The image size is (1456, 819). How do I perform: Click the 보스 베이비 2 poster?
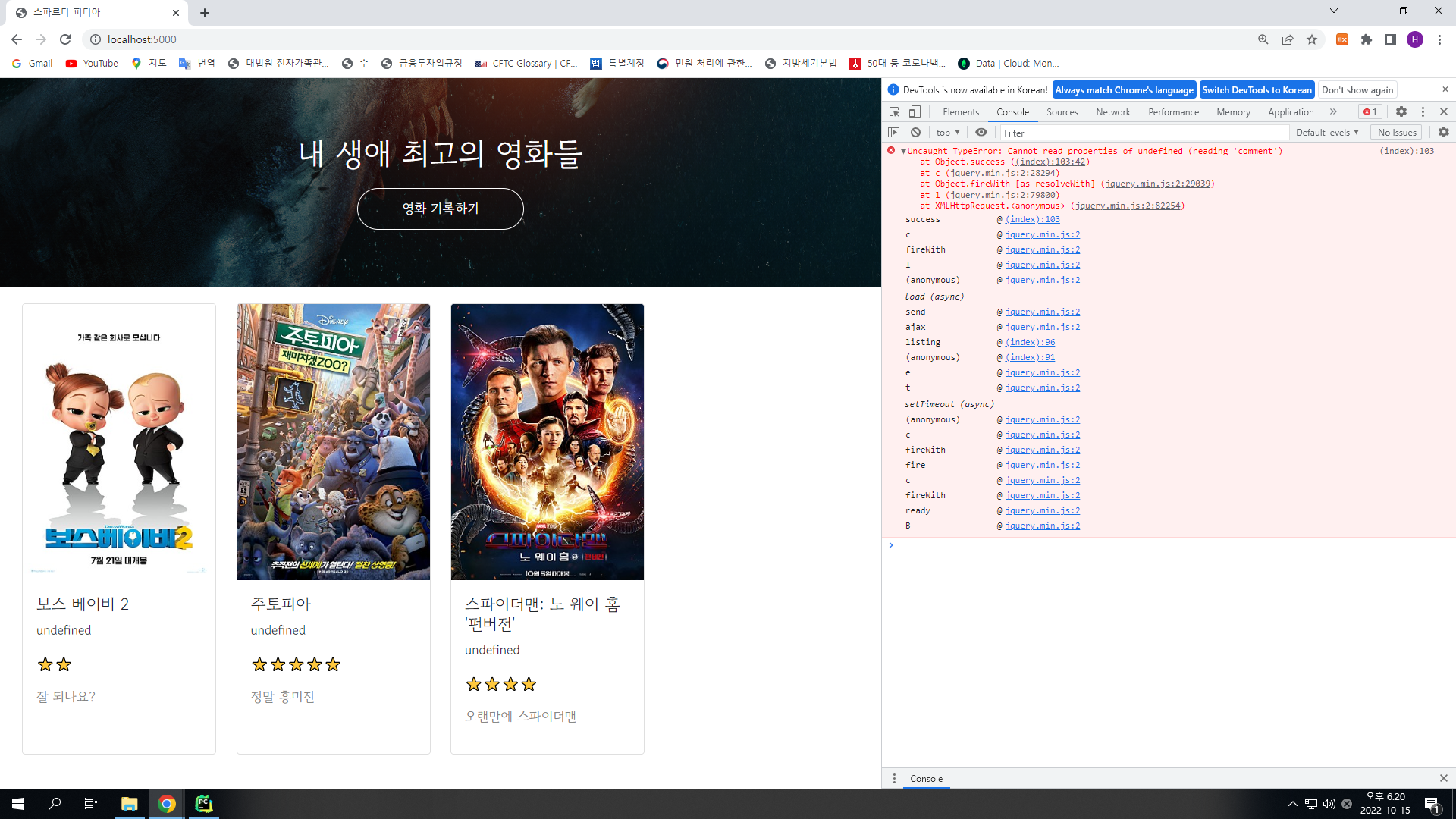coord(119,442)
